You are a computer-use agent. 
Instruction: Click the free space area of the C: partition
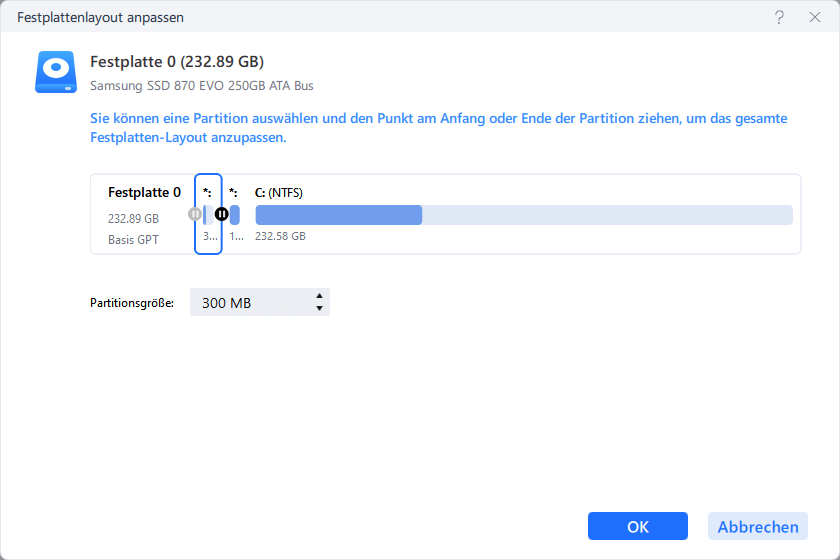606,215
